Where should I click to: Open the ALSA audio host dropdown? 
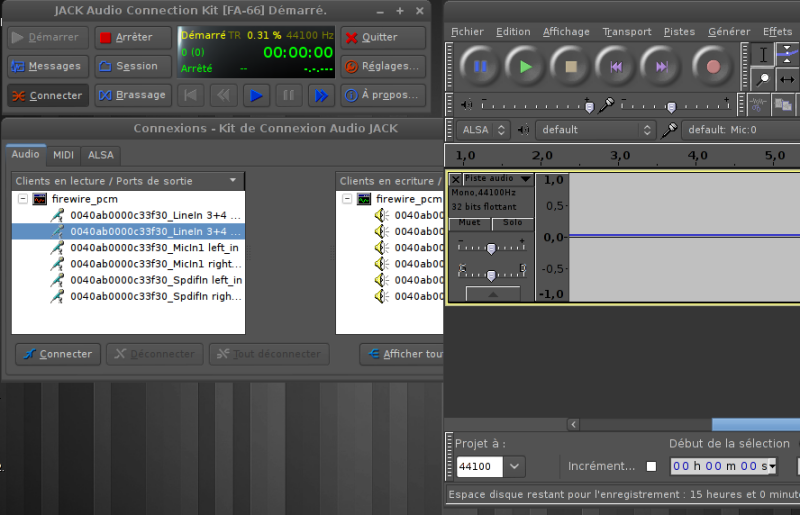coord(482,130)
